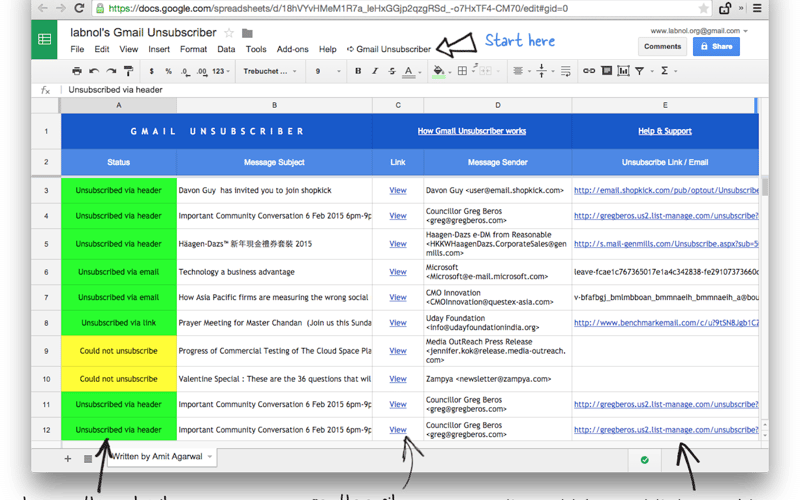Screen dimensions: 800x500
Task: Open the browser hamburger menu
Action: pyautogui.click(x=757, y=8)
